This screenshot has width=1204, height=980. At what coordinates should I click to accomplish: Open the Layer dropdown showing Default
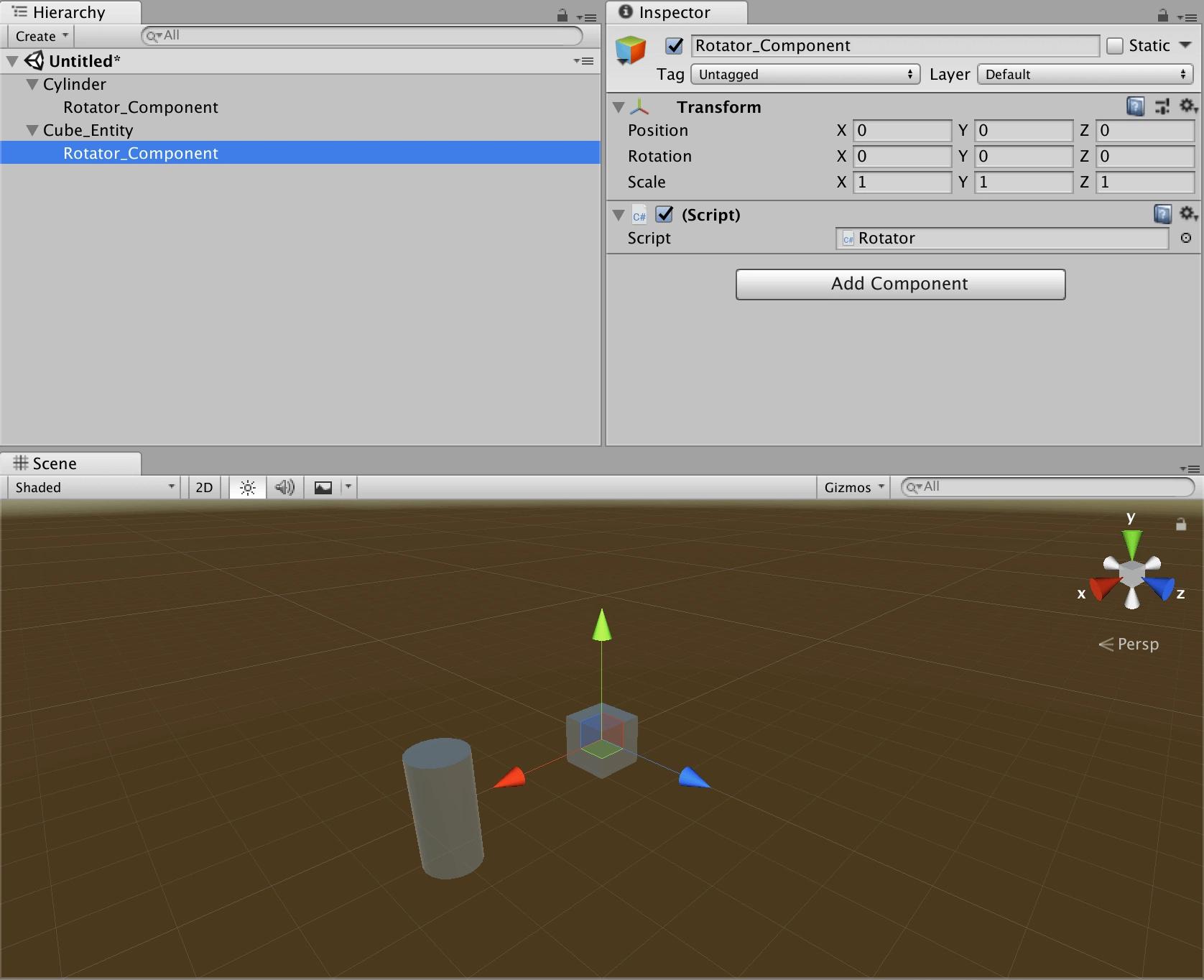[x=1085, y=75]
